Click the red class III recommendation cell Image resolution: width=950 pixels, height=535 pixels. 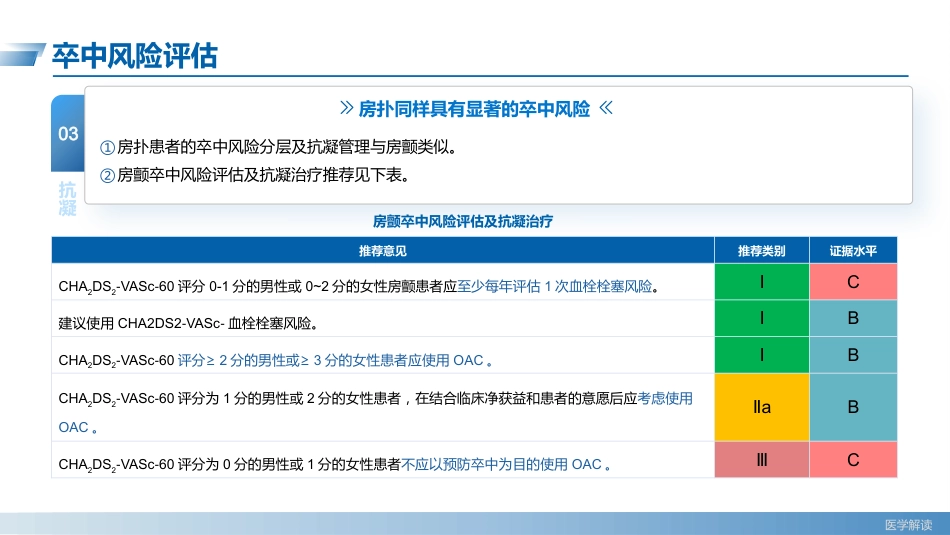coord(762,460)
